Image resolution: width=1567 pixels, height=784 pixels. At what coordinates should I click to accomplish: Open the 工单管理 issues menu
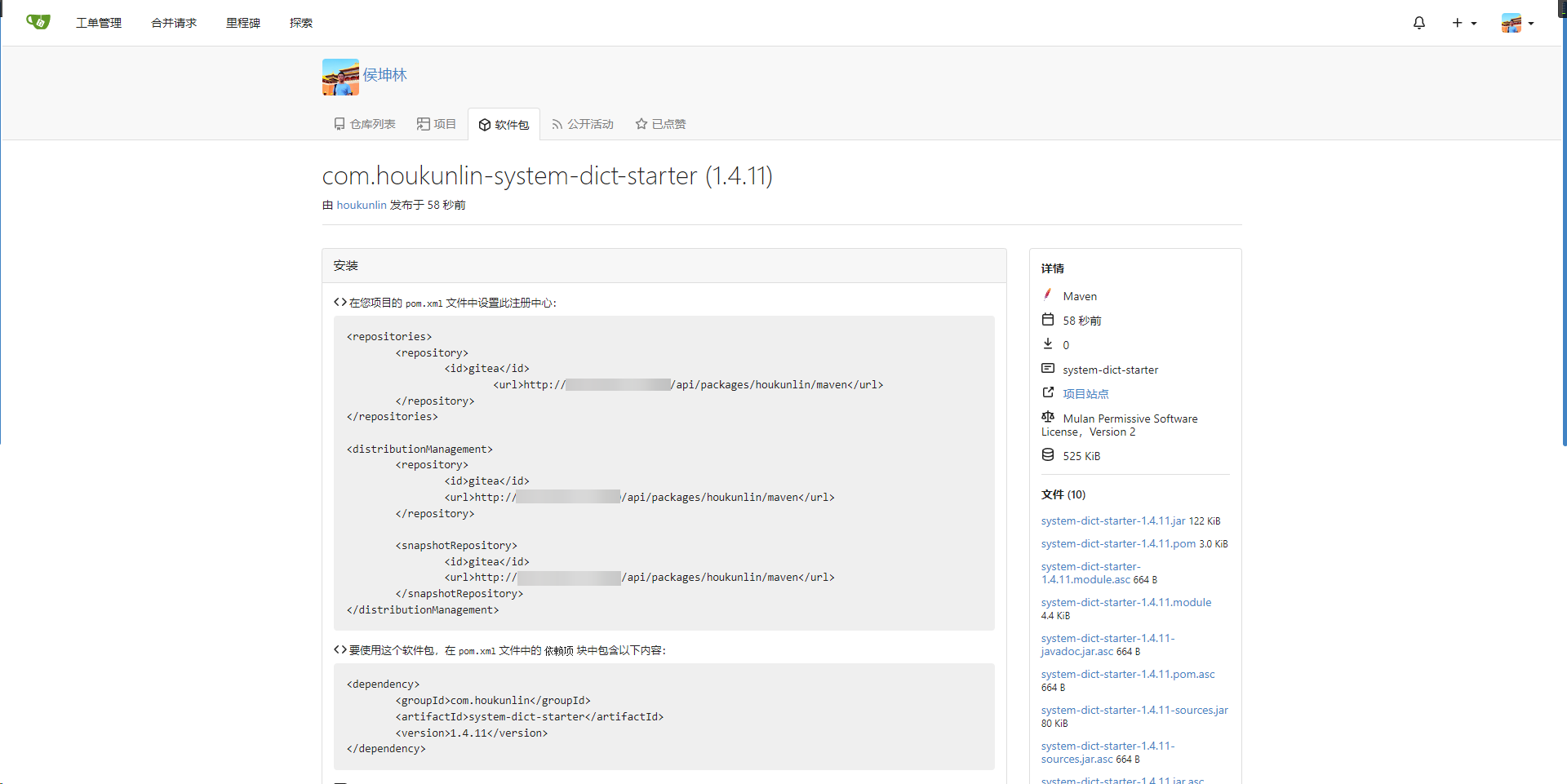[98, 23]
